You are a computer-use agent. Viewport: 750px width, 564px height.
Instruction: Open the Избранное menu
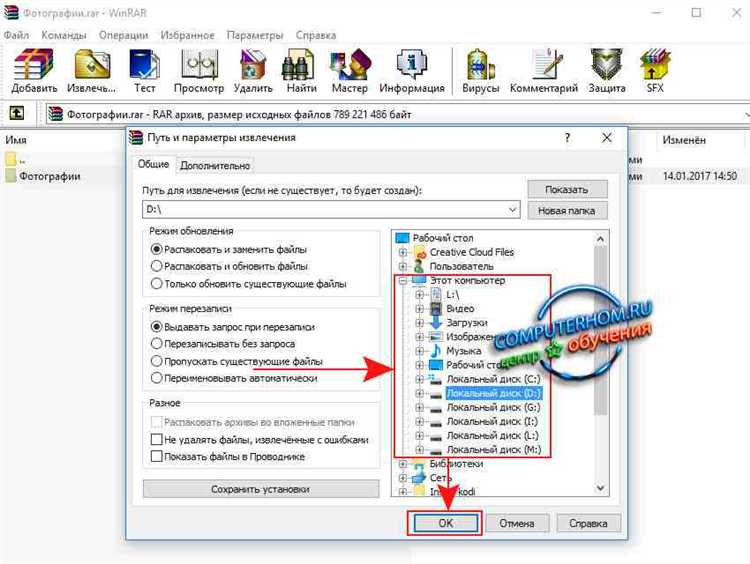[x=187, y=35]
